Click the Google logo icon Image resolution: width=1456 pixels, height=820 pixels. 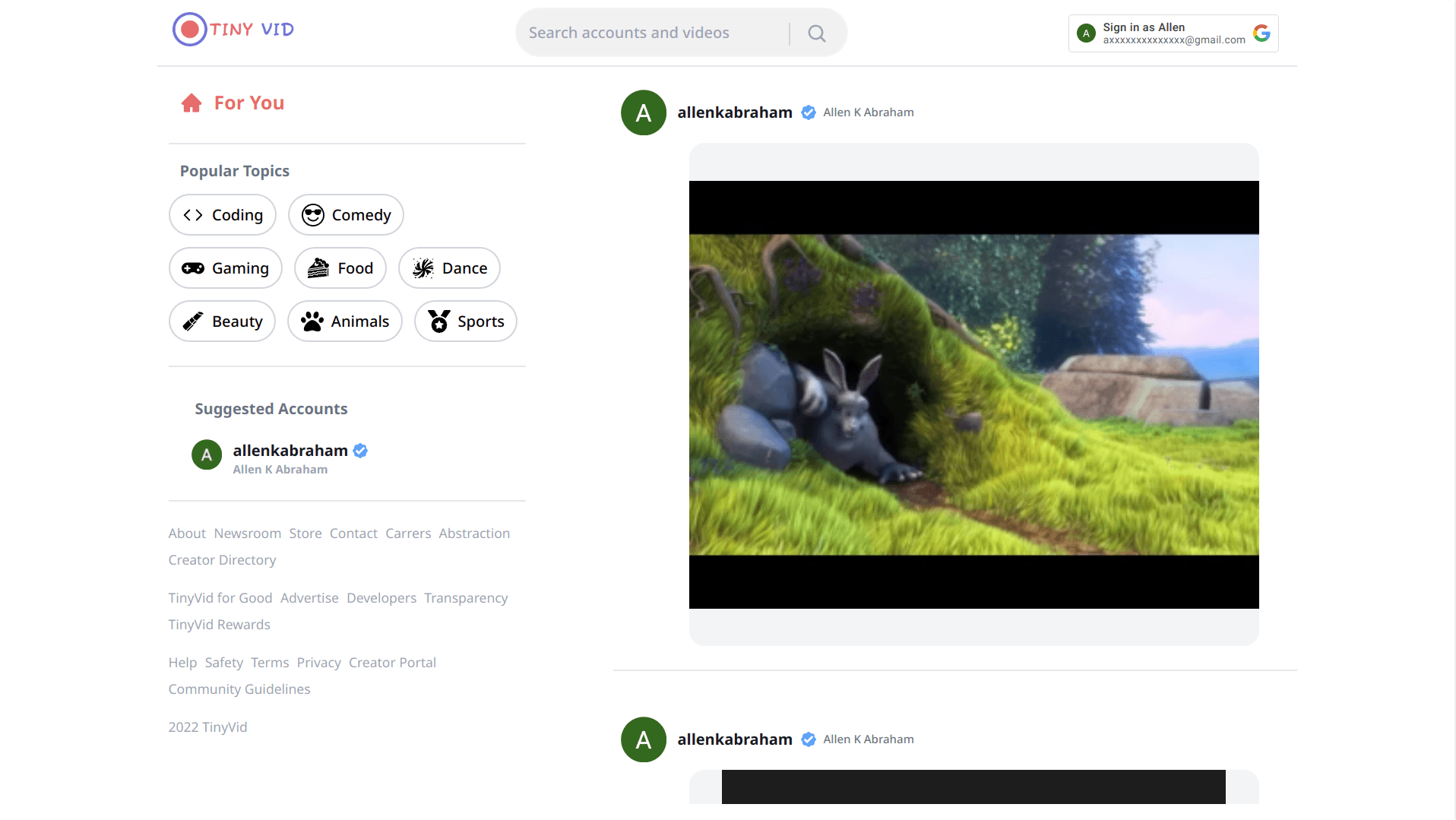click(x=1261, y=33)
